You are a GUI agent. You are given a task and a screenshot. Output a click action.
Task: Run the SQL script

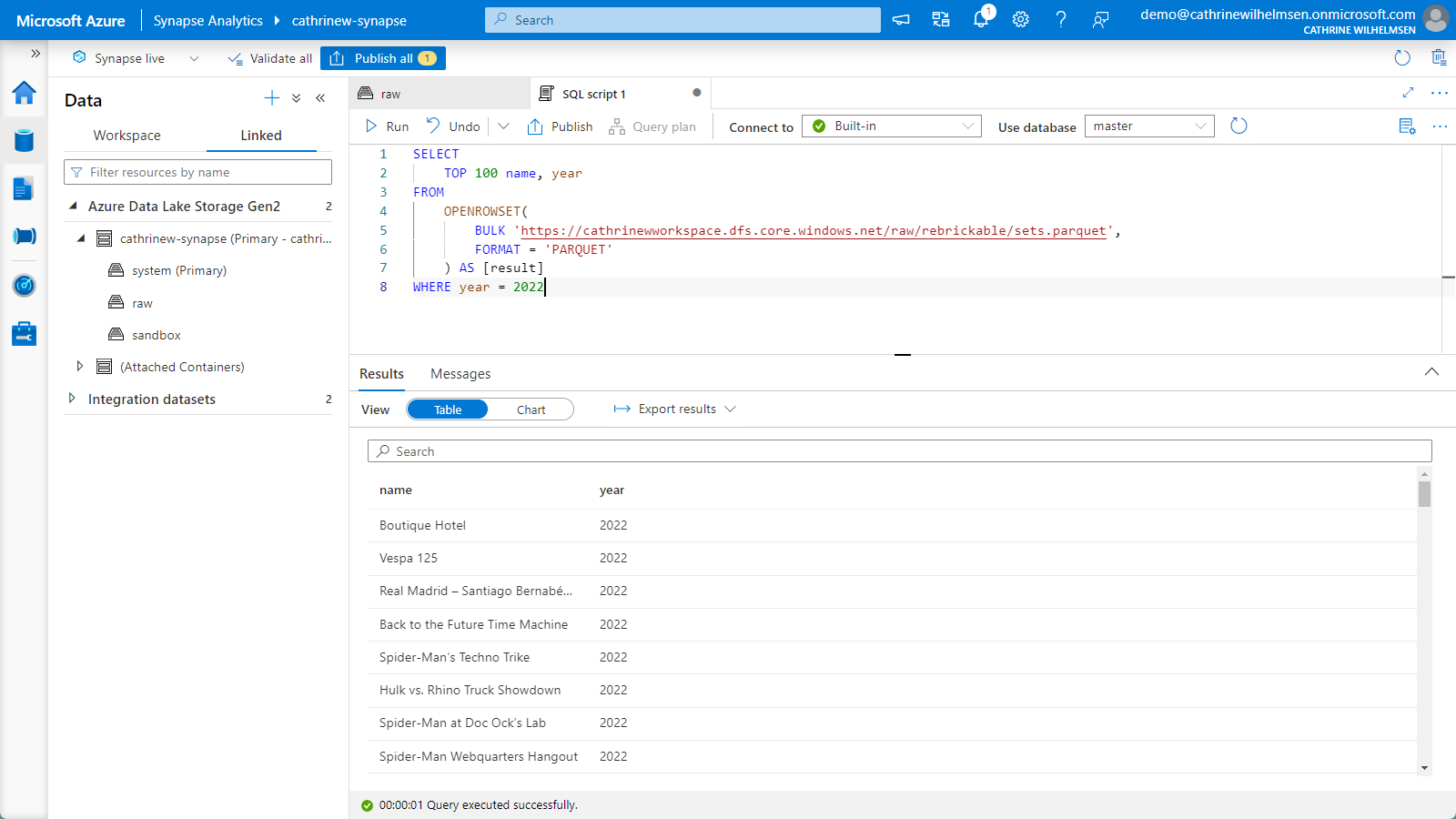(388, 126)
